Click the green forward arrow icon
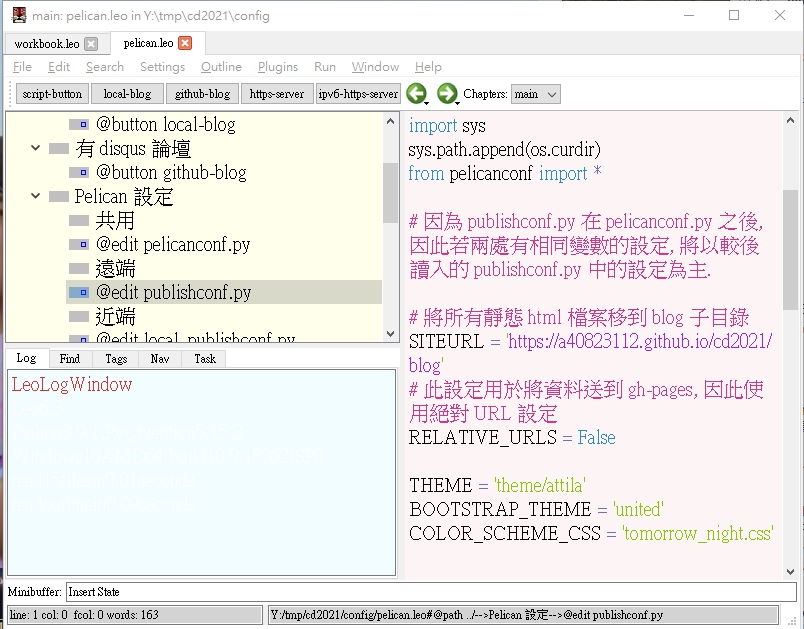The width and height of the screenshot is (804, 629). tap(447, 93)
